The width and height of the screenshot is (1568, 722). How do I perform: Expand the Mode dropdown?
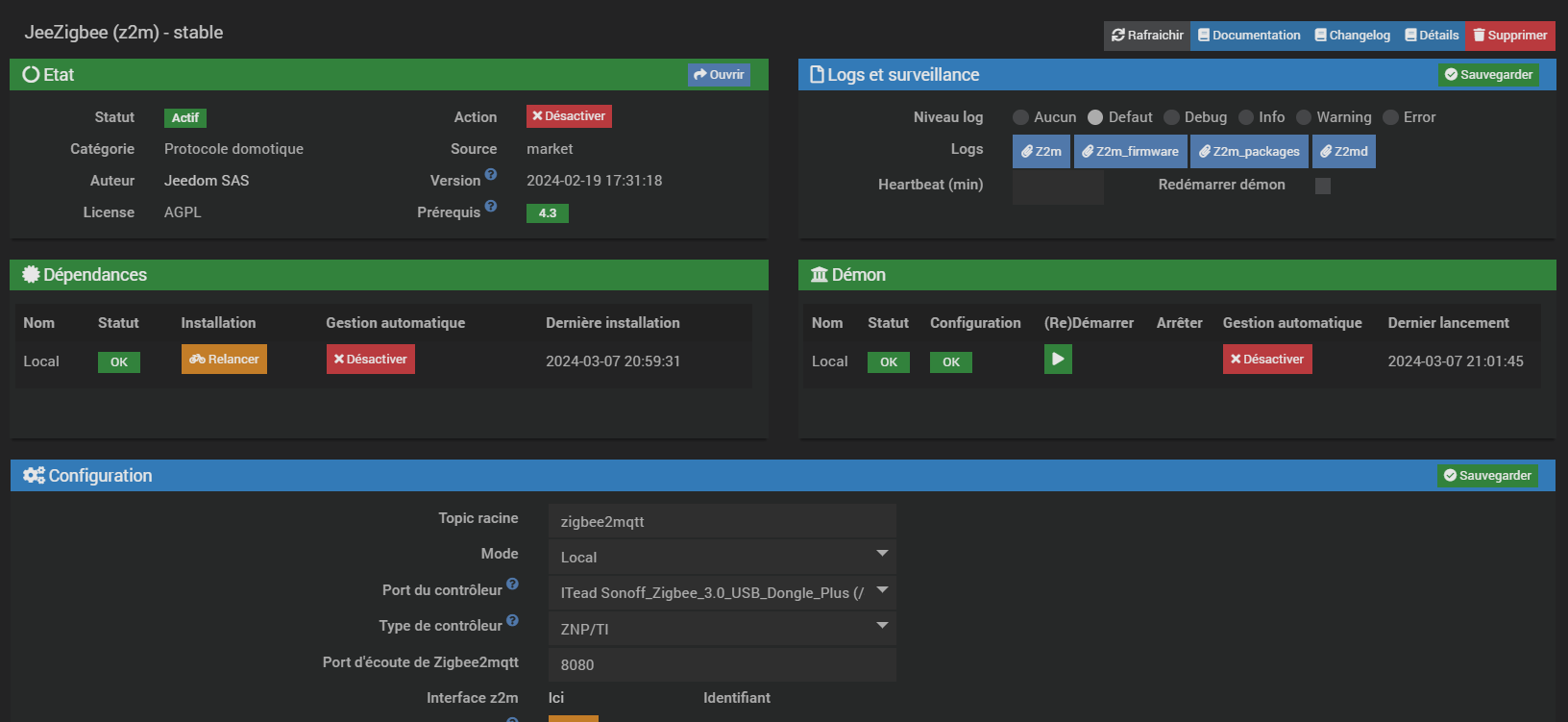pos(722,557)
